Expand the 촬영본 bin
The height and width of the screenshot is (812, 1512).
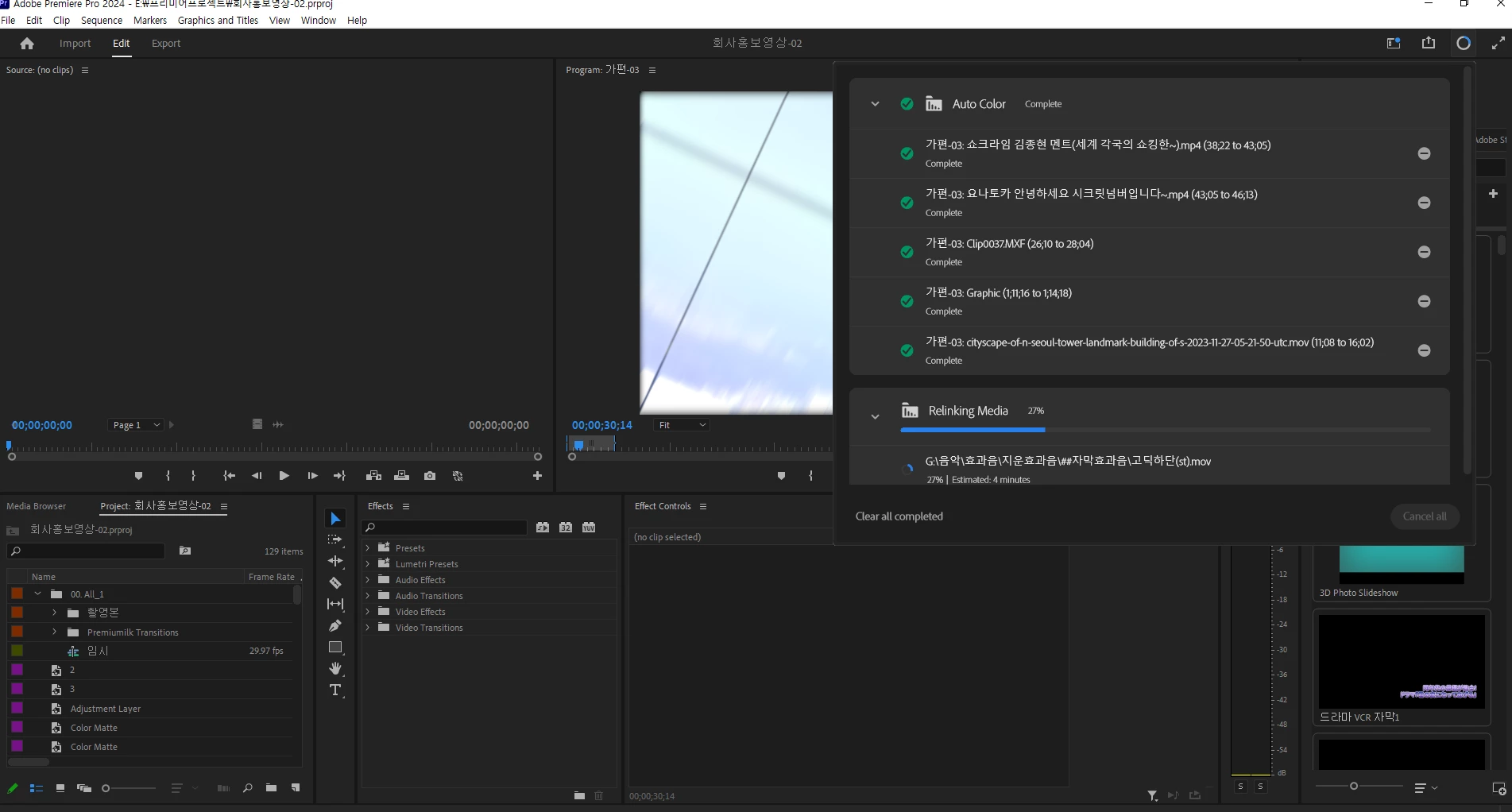54,613
